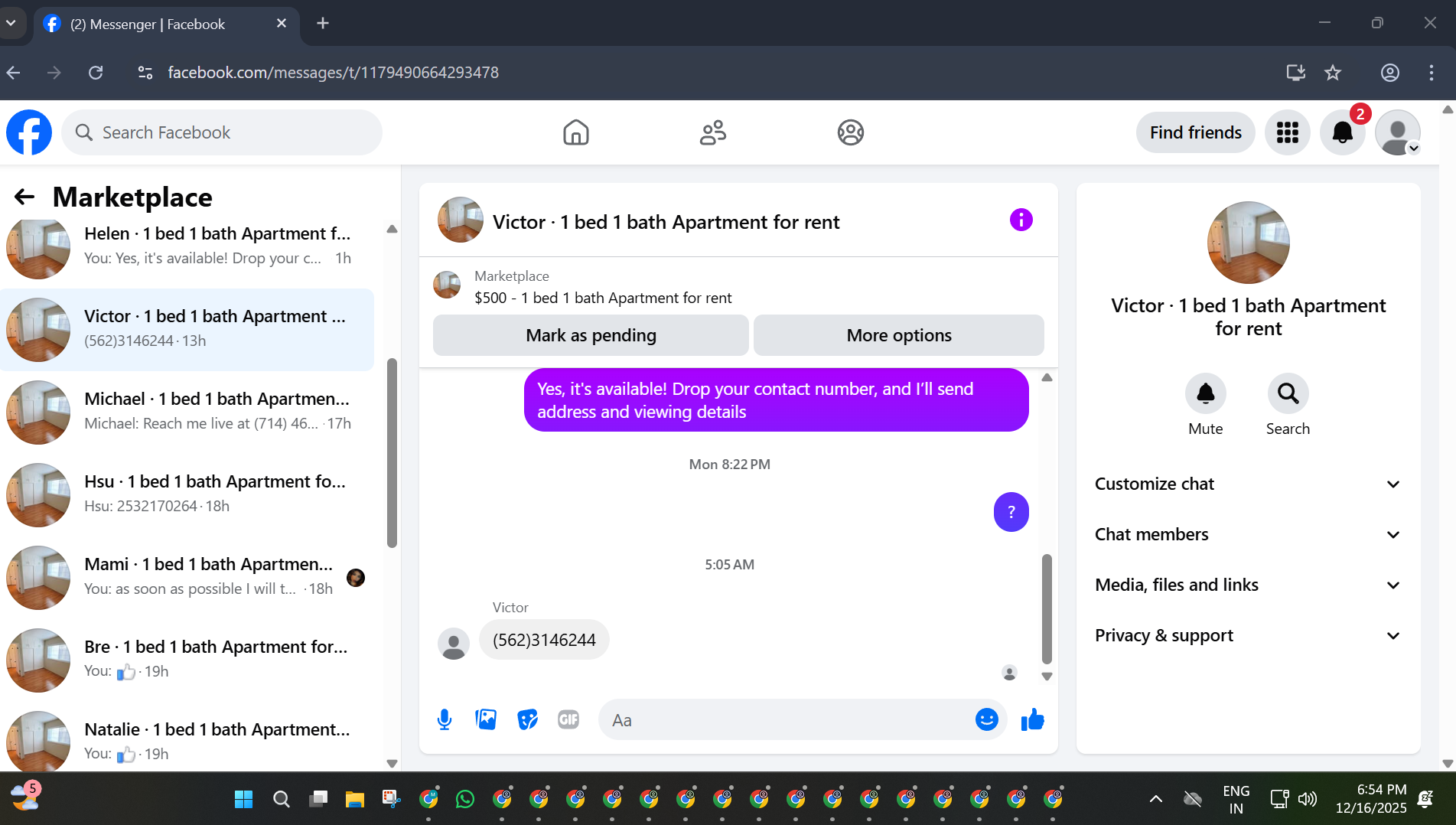
Task: Show hidden system tray icons
Action: [1156, 799]
